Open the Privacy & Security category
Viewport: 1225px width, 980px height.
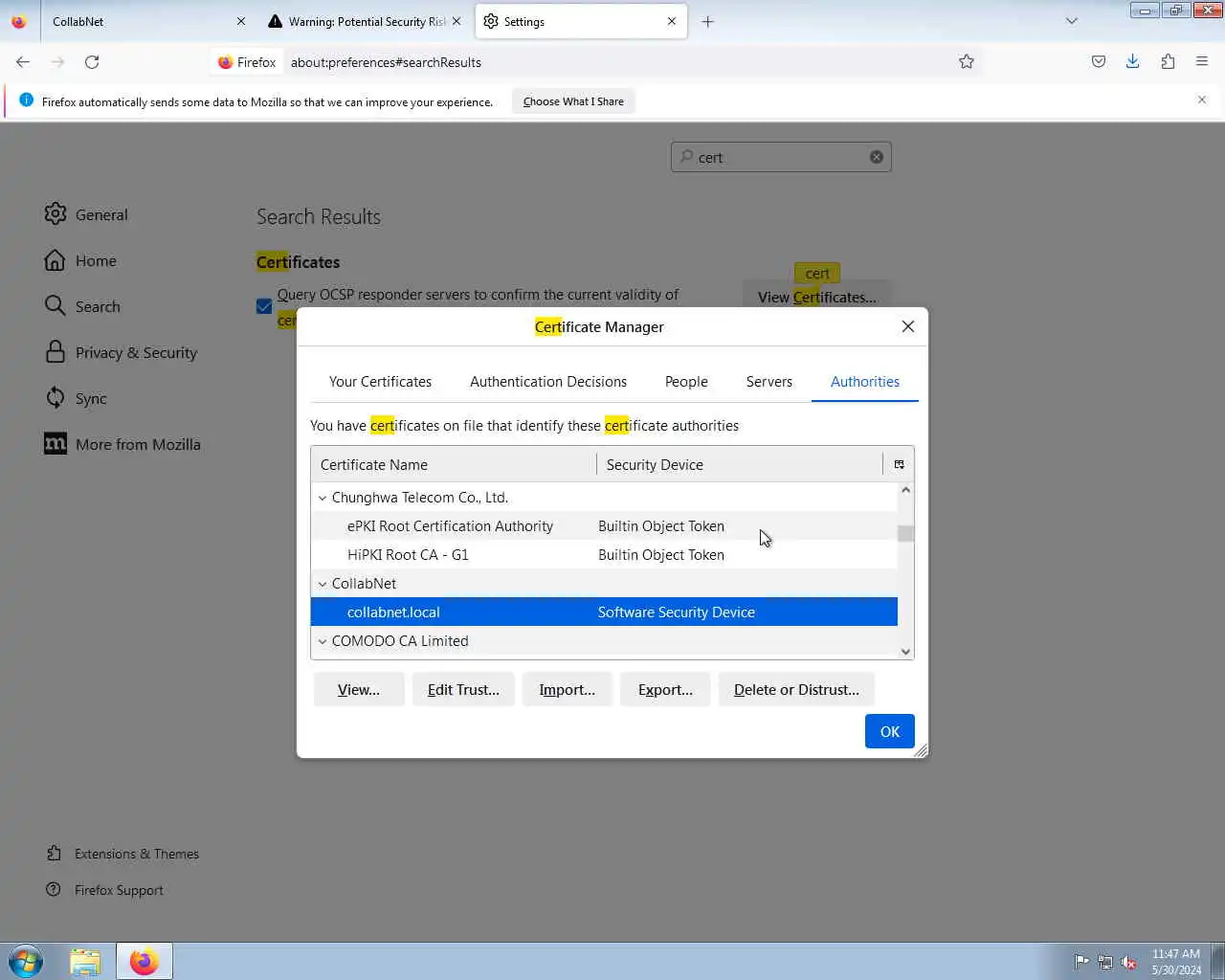tap(121, 352)
